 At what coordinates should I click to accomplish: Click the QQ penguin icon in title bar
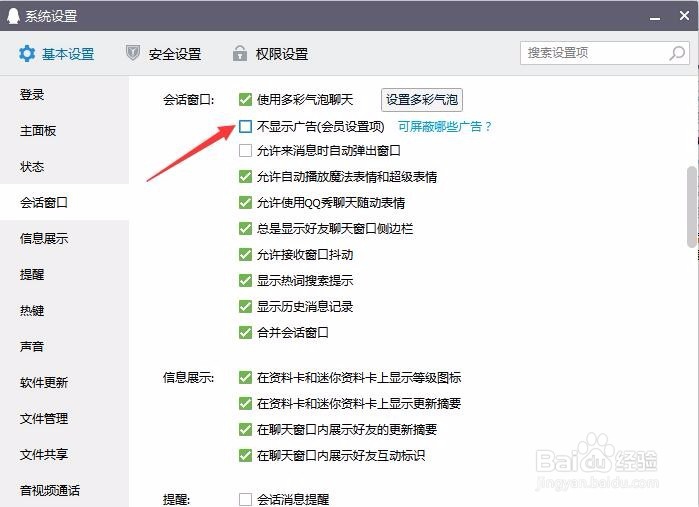13,16
